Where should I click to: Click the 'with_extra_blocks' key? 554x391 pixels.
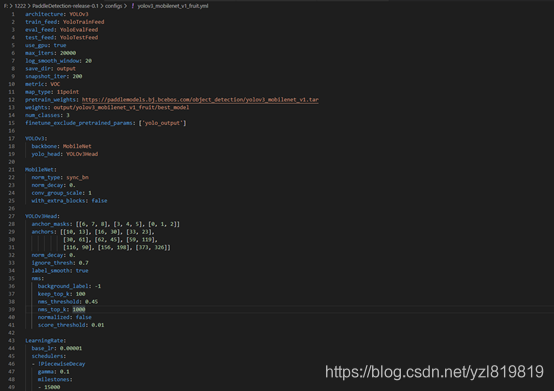(58, 201)
